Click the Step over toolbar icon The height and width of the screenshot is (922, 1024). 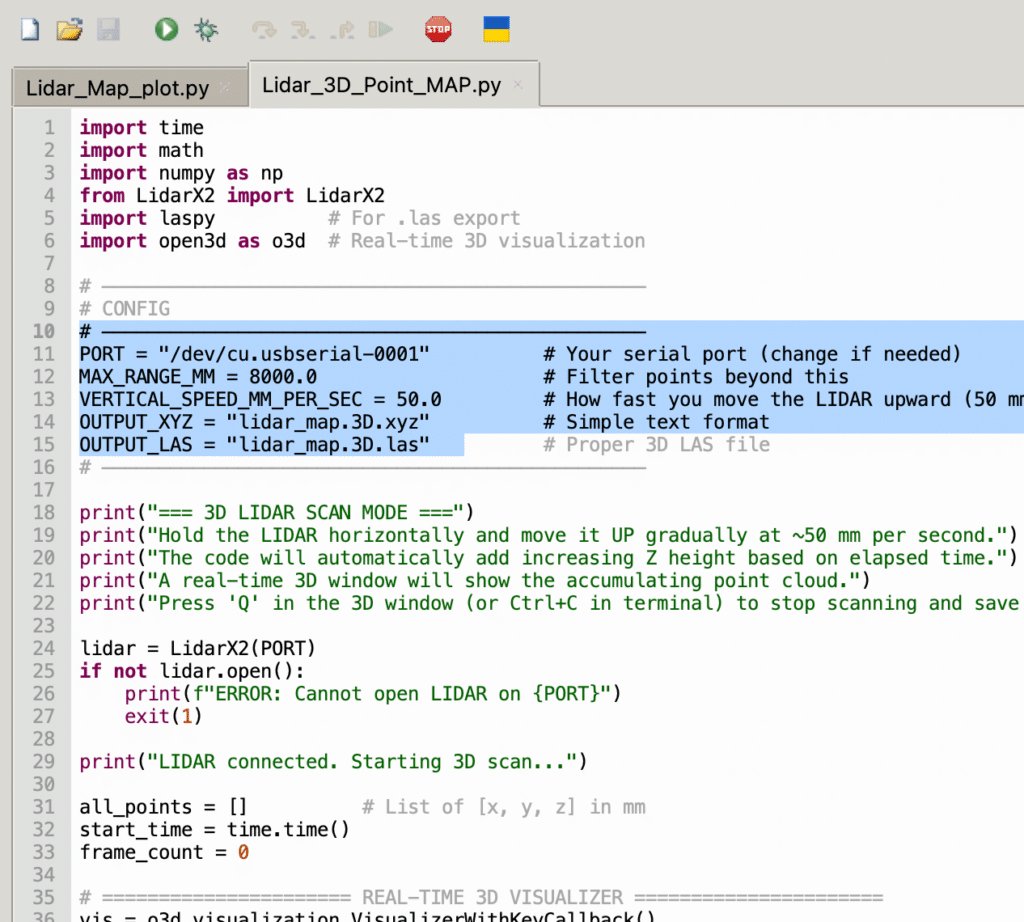264,29
